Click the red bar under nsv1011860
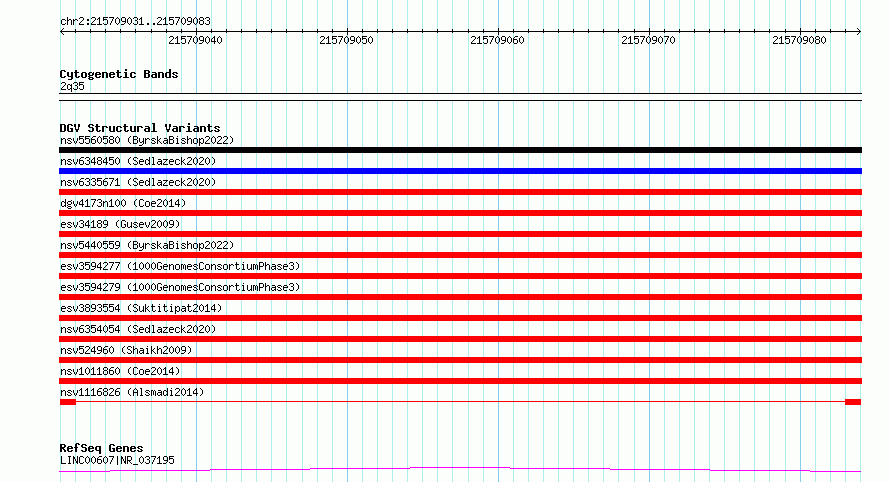The width and height of the screenshot is (890, 482). coord(460,381)
